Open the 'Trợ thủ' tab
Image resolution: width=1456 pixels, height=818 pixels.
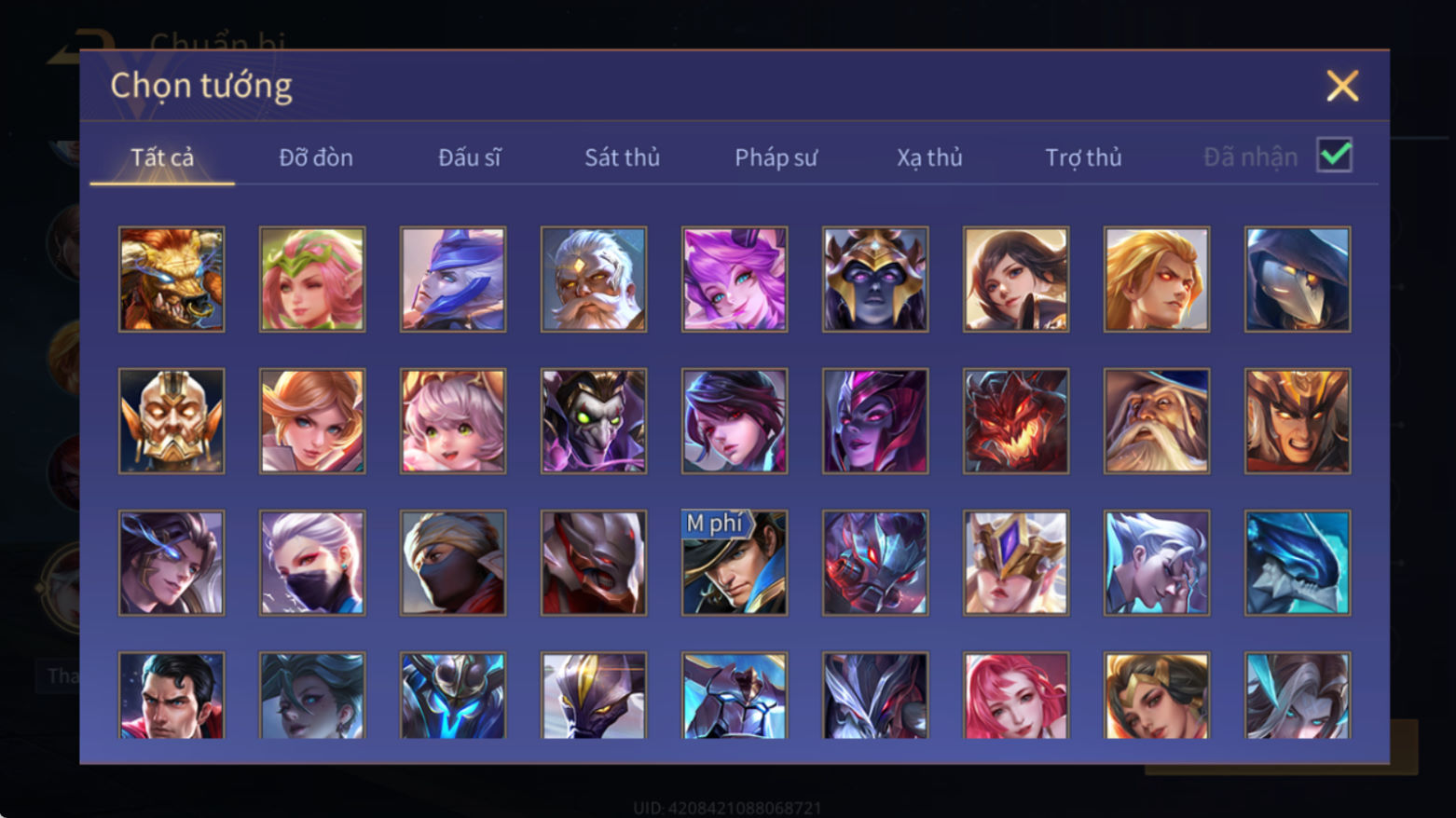[1083, 157]
